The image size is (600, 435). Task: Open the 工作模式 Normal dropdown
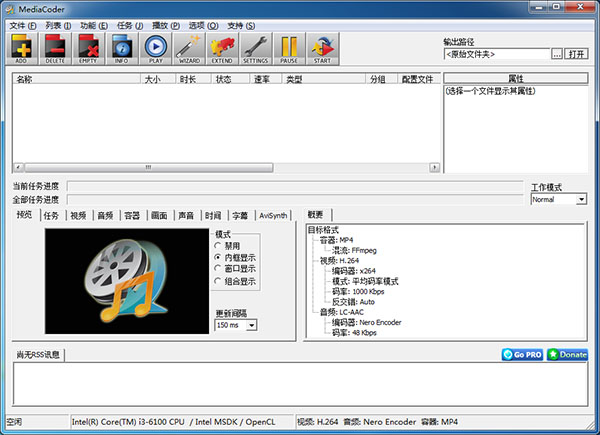[581, 199]
